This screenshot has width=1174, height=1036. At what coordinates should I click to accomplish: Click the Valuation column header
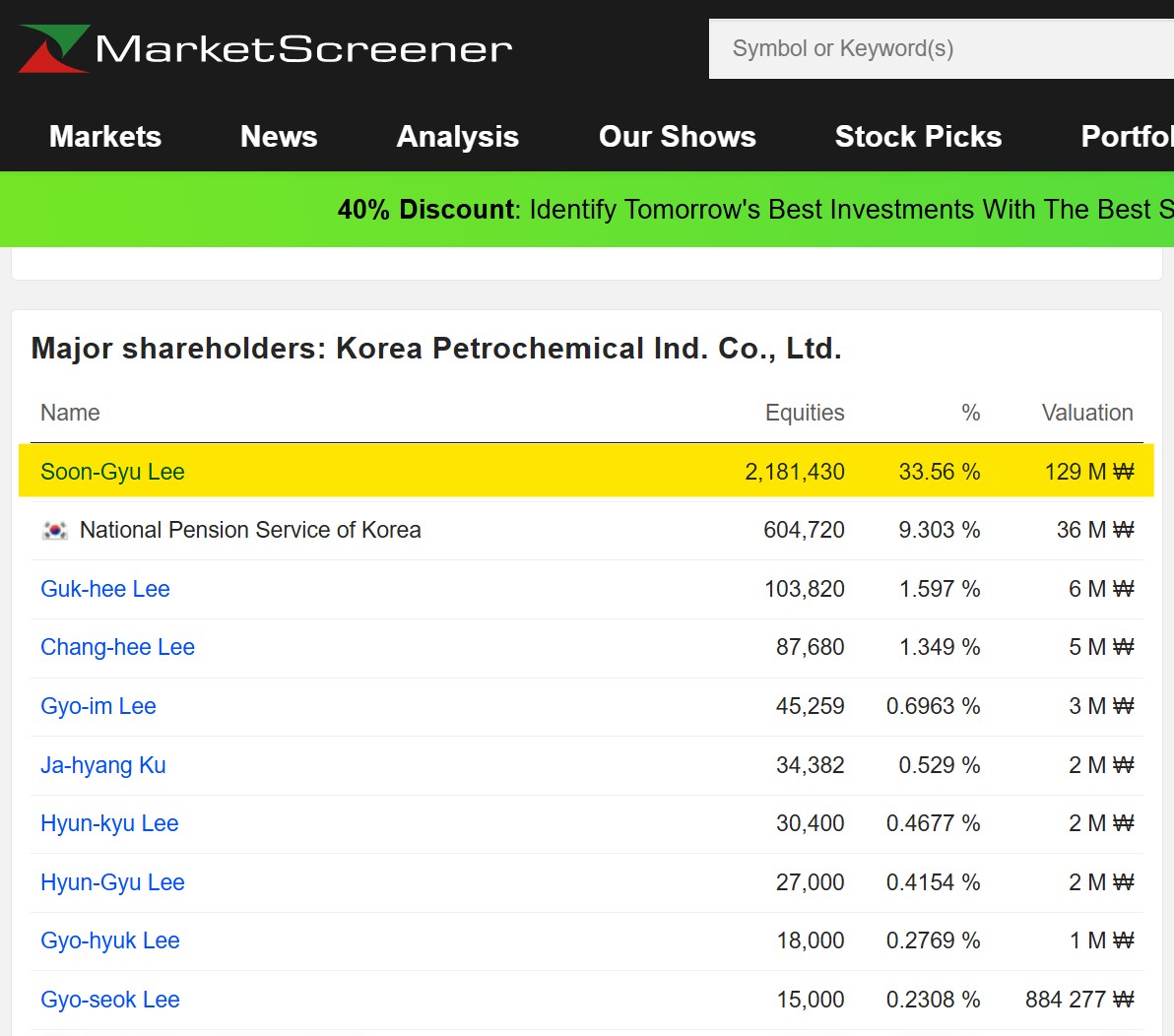[1086, 413]
